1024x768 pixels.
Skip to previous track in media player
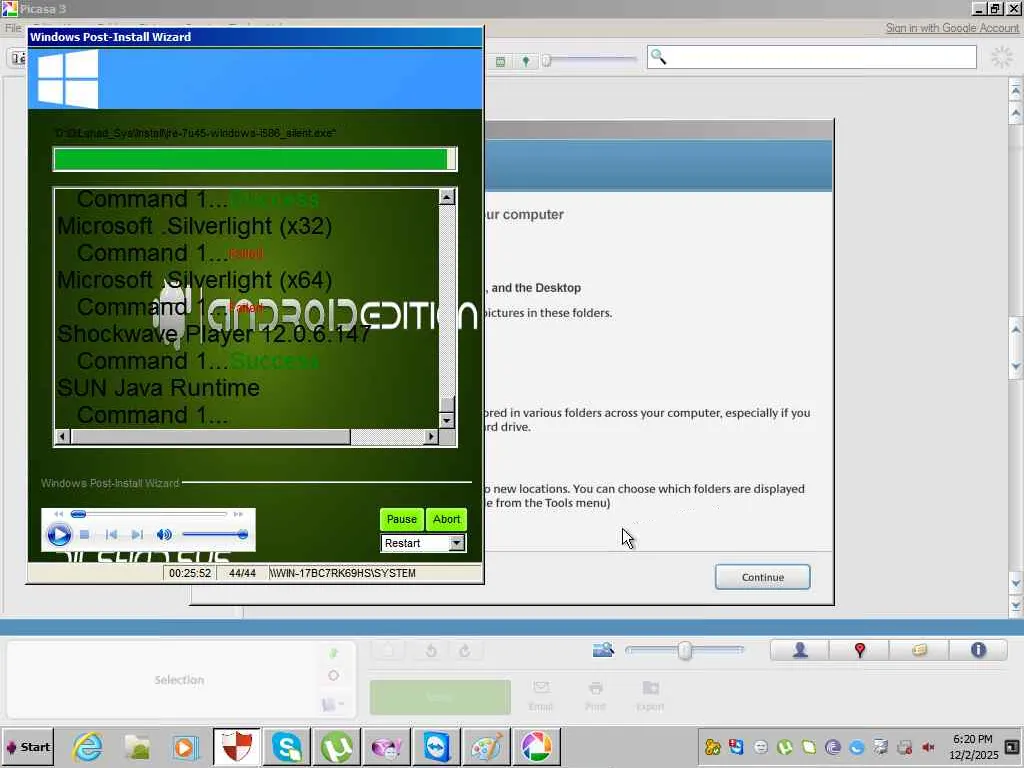[x=112, y=535]
